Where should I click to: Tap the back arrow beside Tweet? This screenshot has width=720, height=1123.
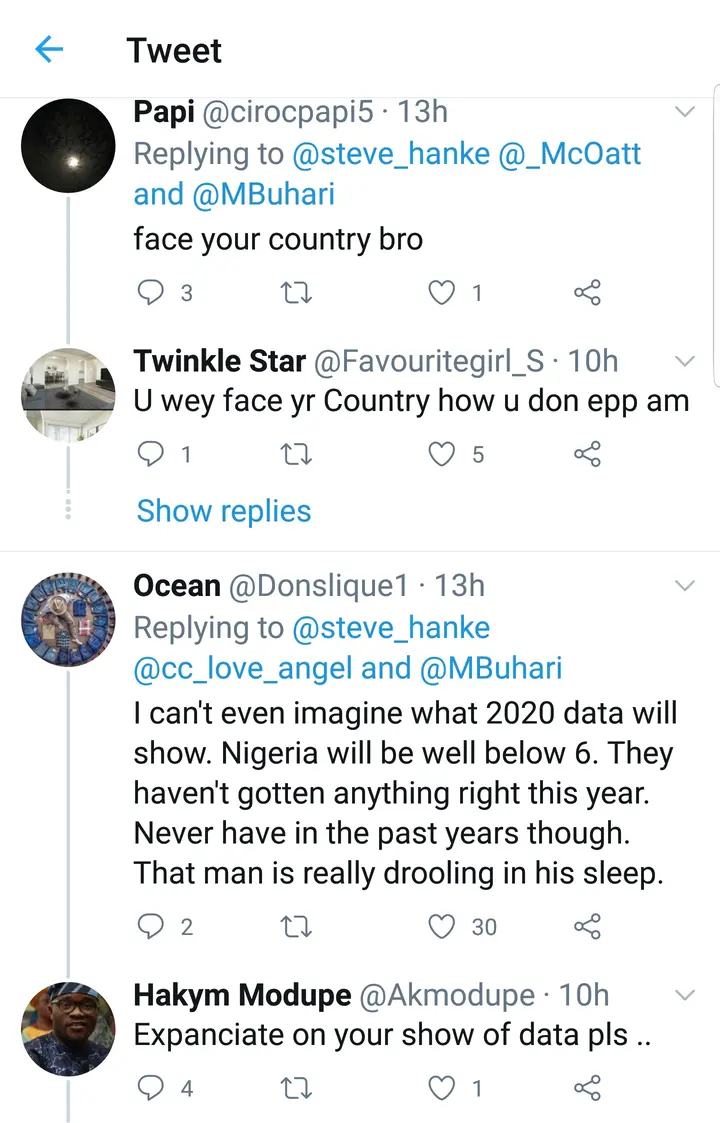pos(49,49)
